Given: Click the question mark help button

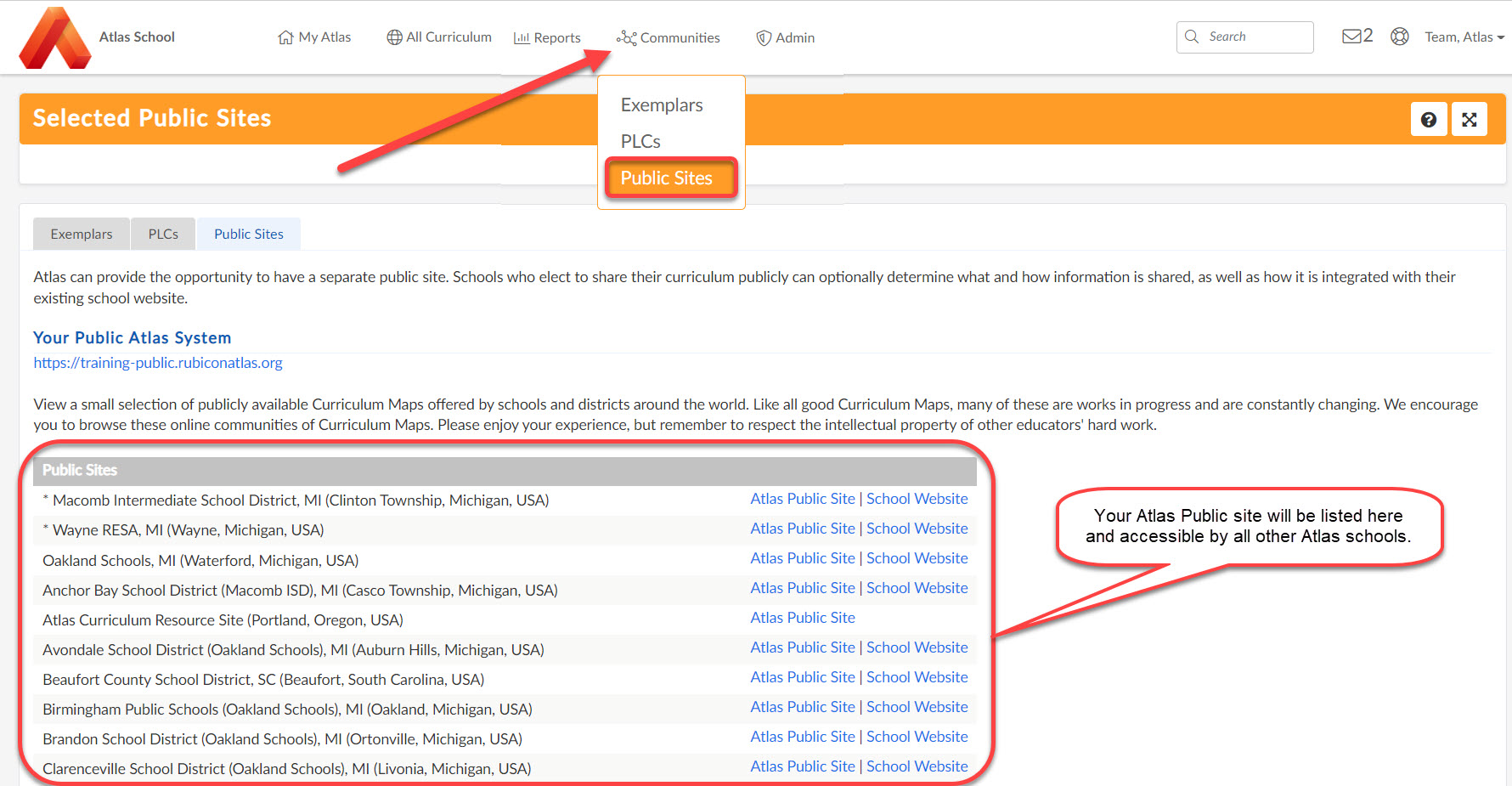Looking at the screenshot, I should (1429, 120).
